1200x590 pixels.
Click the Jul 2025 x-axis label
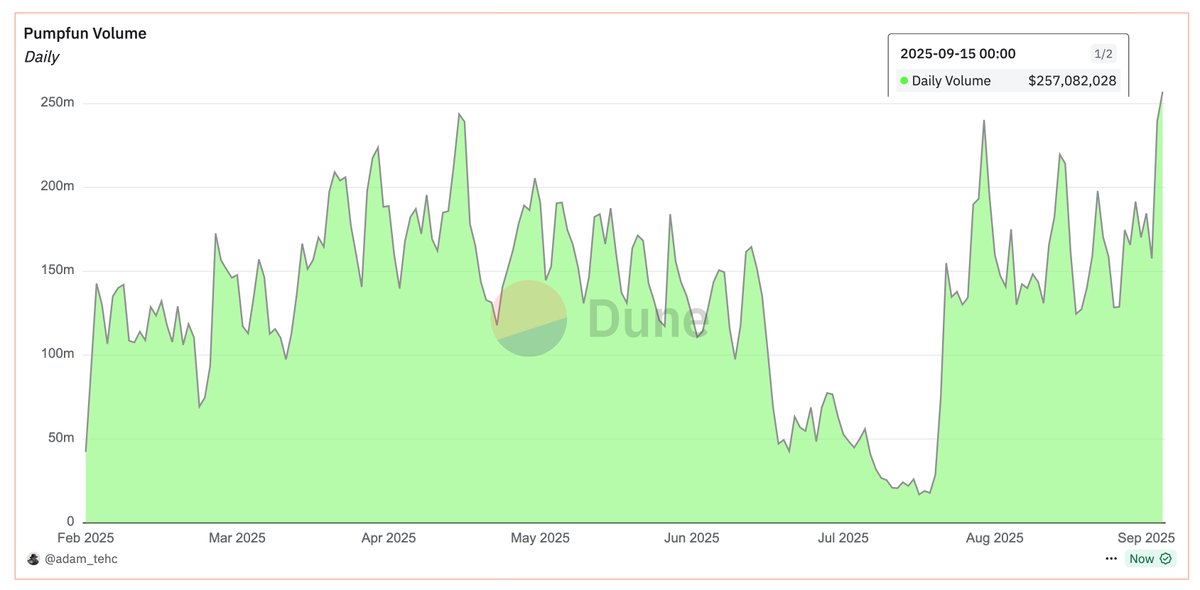coord(843,538)
